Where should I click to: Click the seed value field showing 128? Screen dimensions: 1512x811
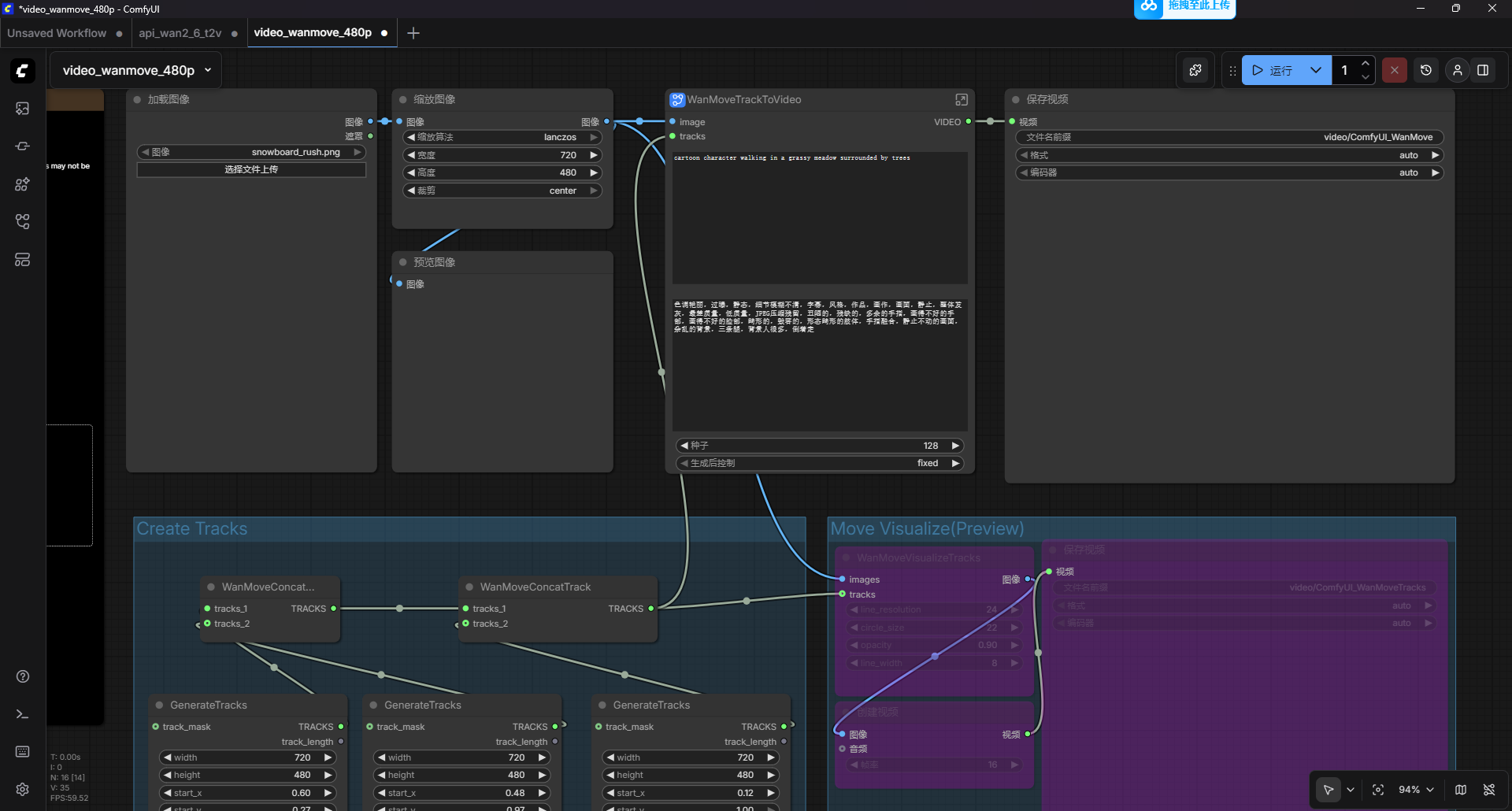[x=819, y=446]
